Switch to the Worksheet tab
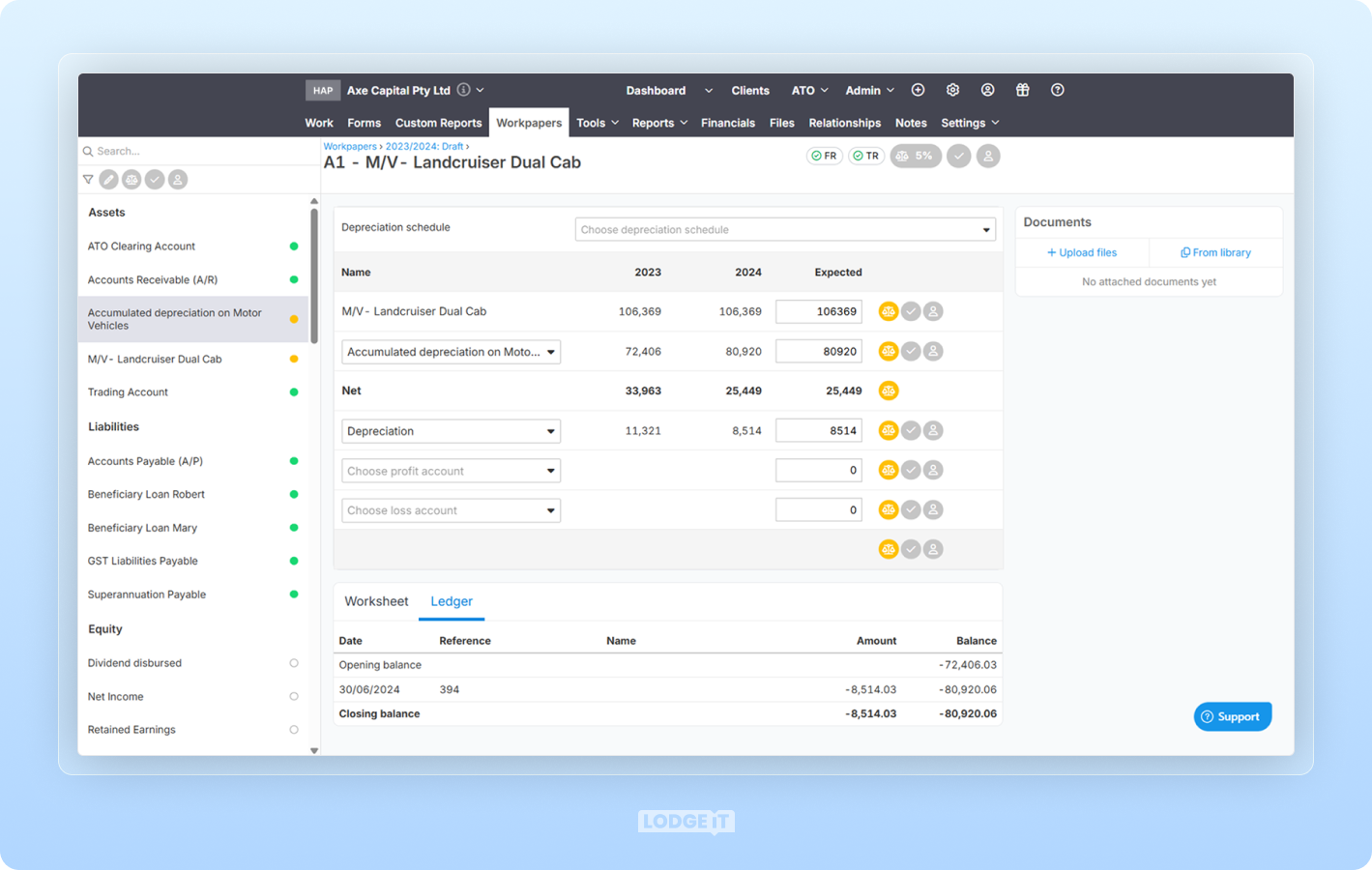The image size is (1372, 870). [x=376, y=601]
